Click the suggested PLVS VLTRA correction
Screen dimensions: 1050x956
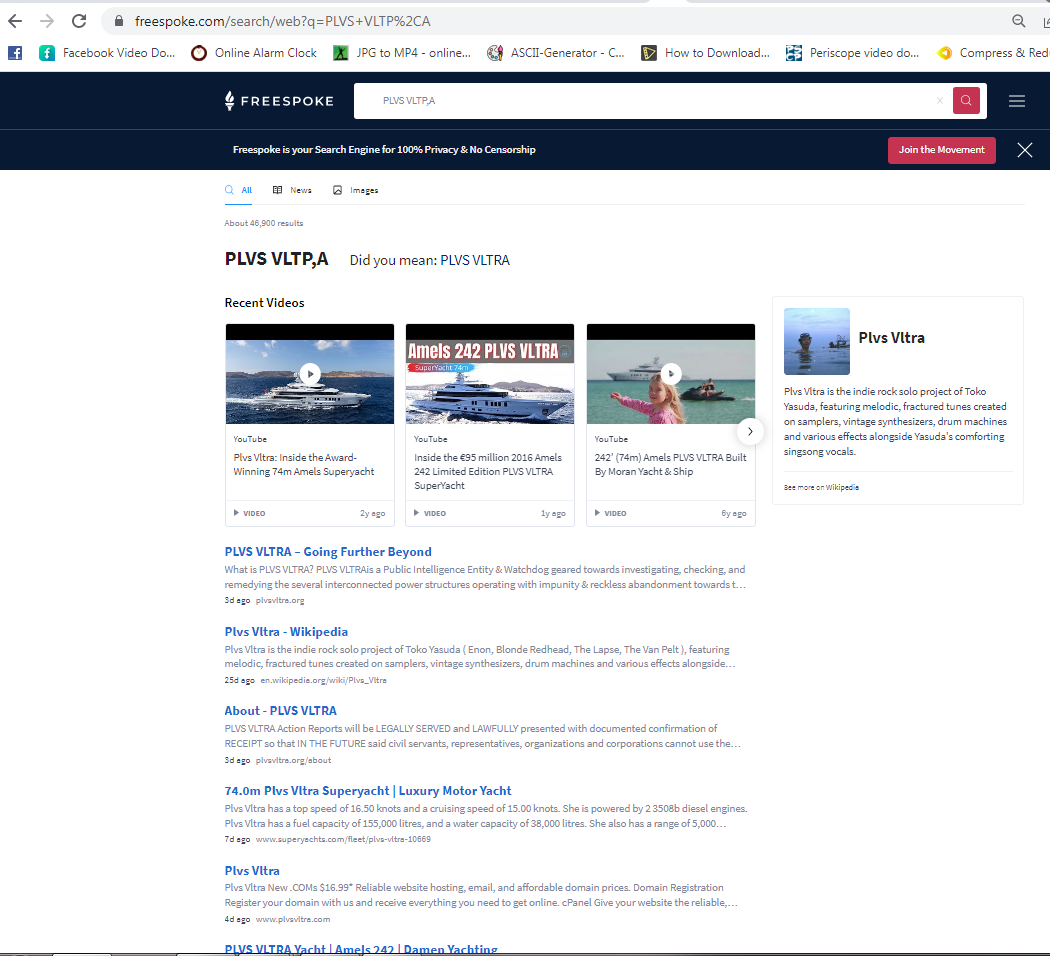(475, 260)
